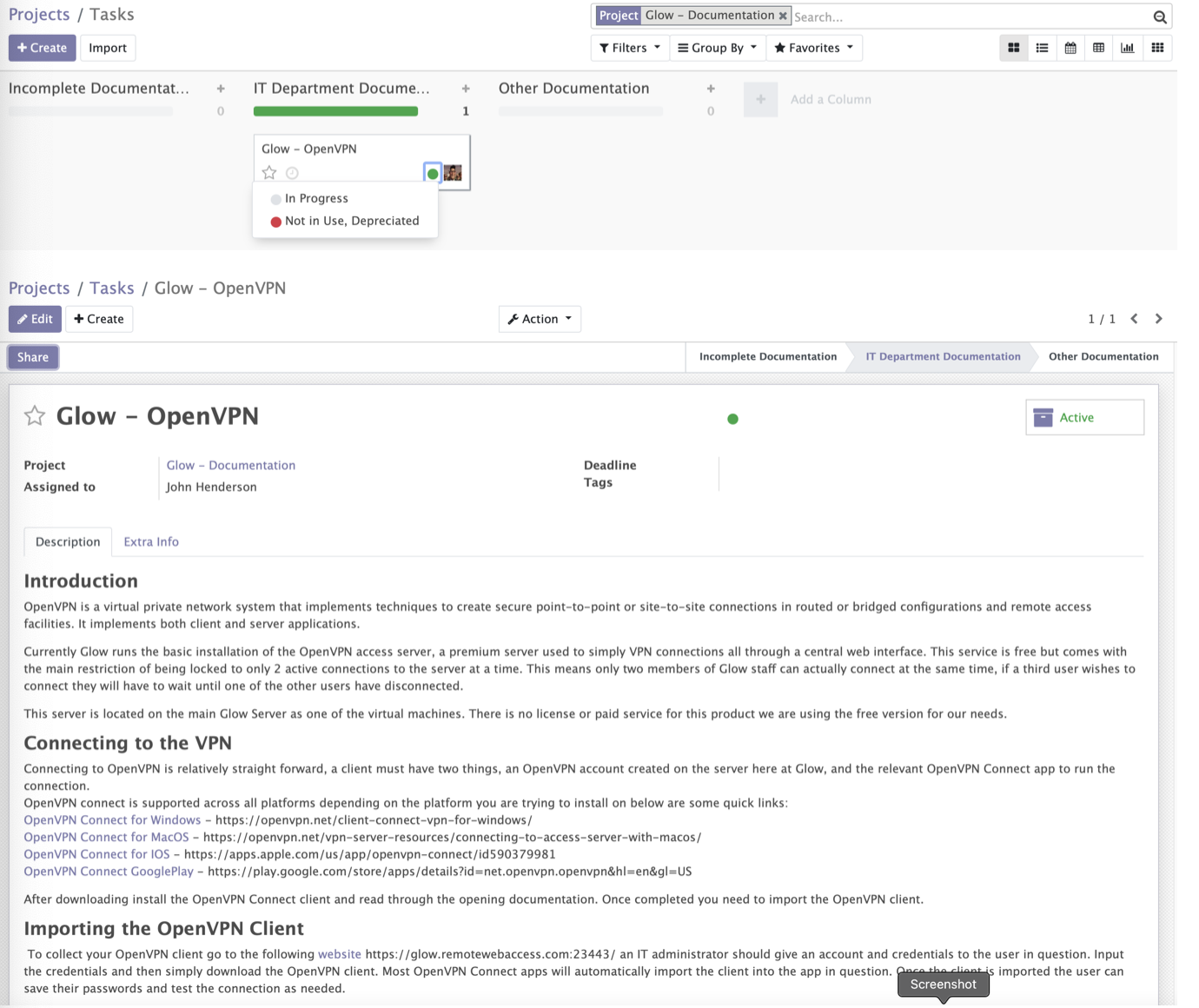This screenshot has height=1008, width=1199.
Task: Click assignee avatar on OpenVPN card
Action: (x=453, y=173)
